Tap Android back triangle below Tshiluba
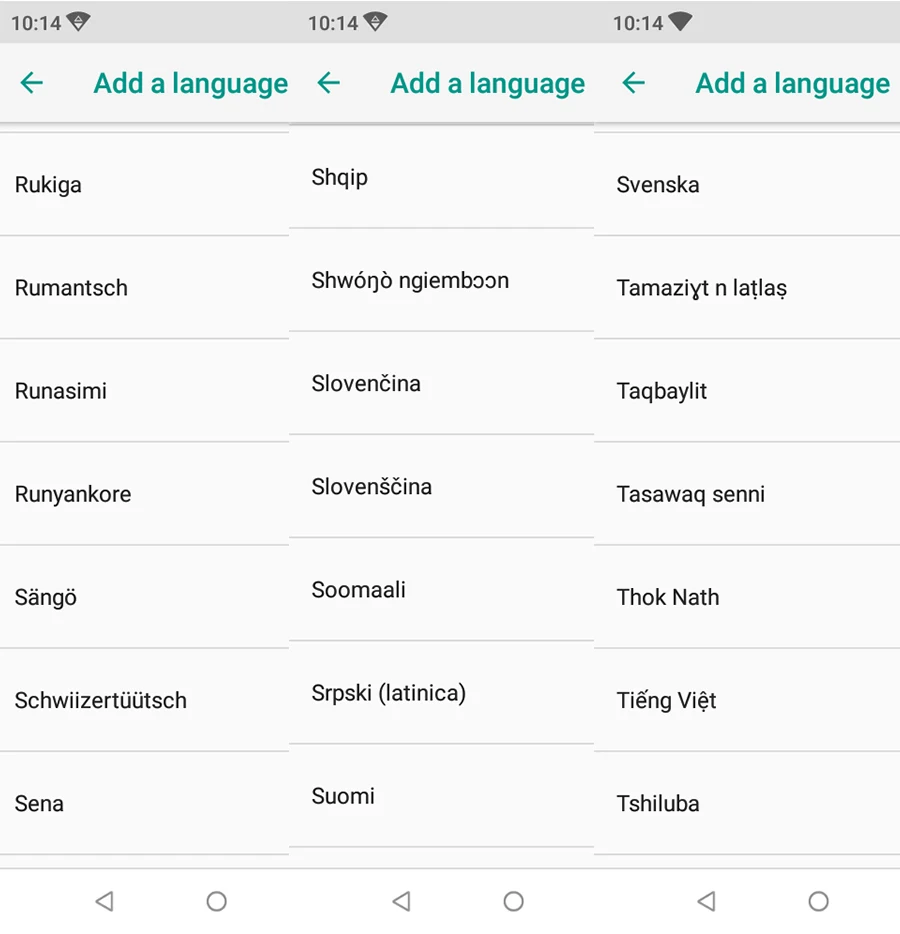 707,901
